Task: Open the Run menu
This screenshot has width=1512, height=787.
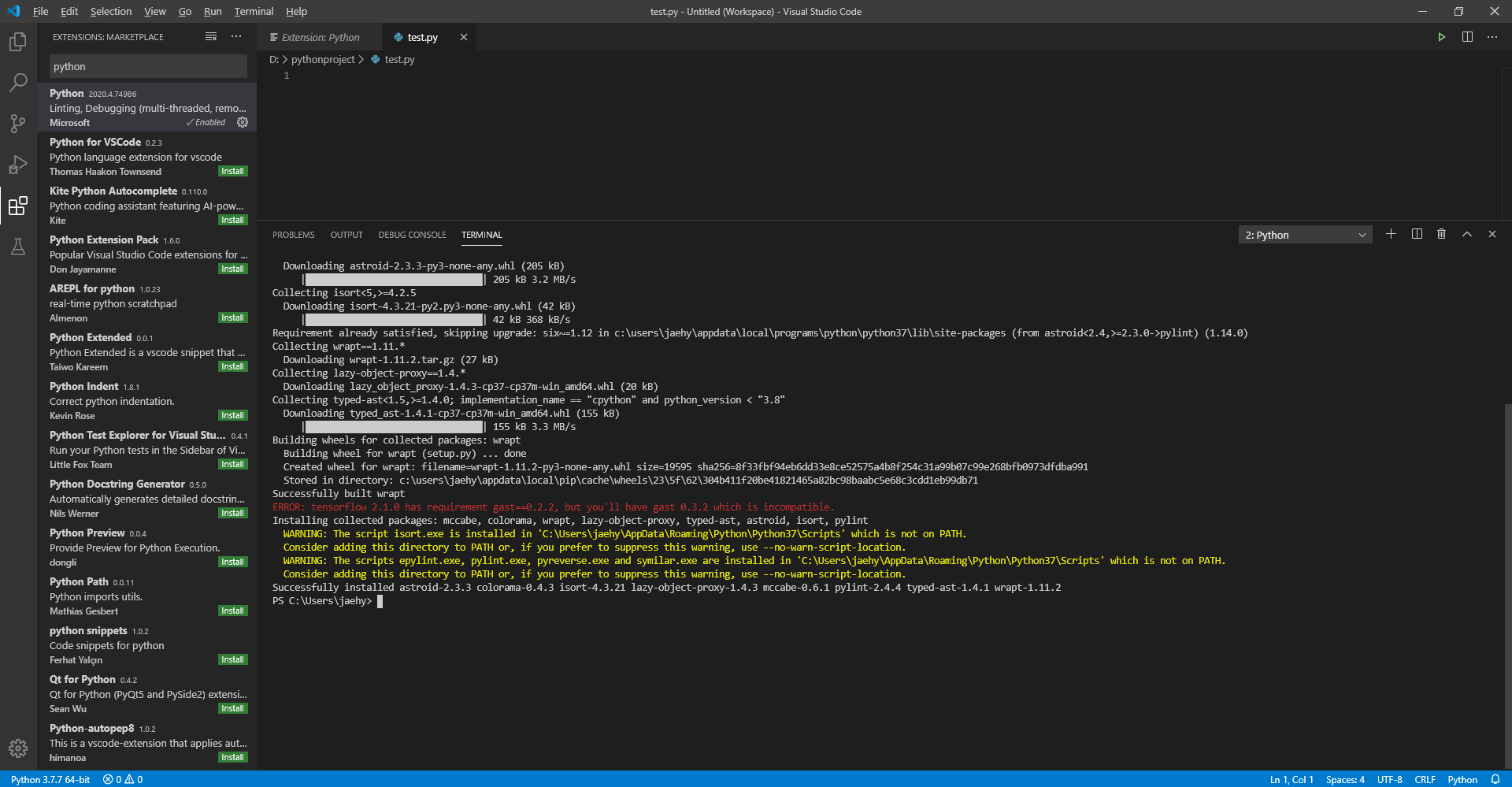Action: click(213, 11)
